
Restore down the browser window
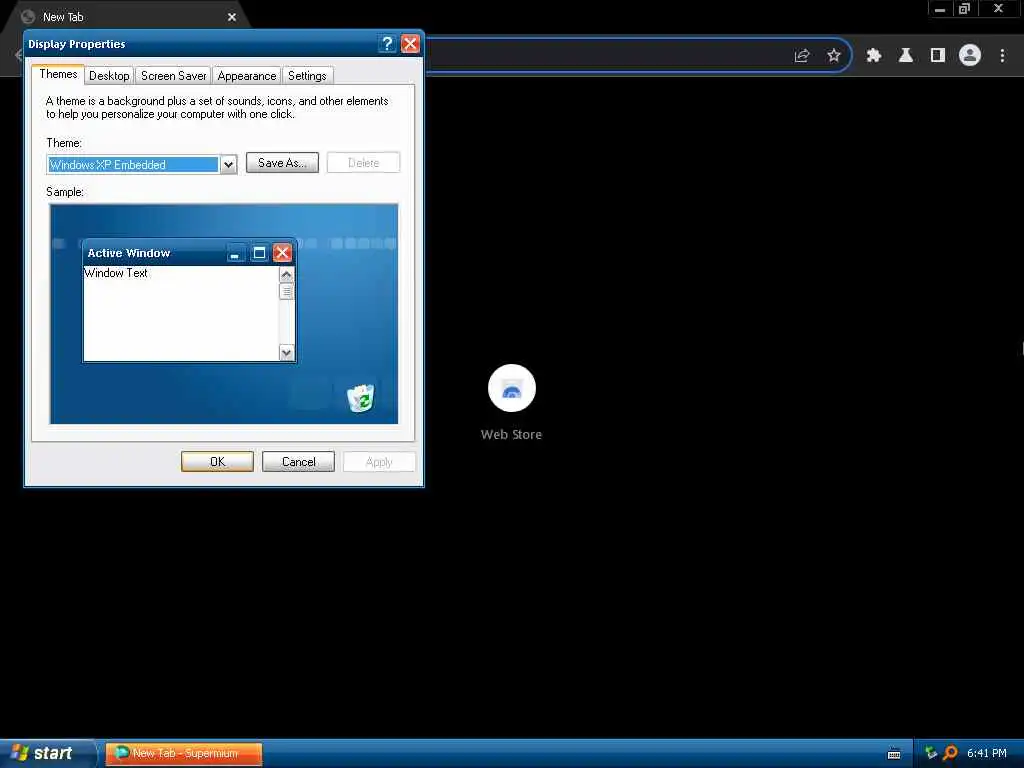(964, 9)
